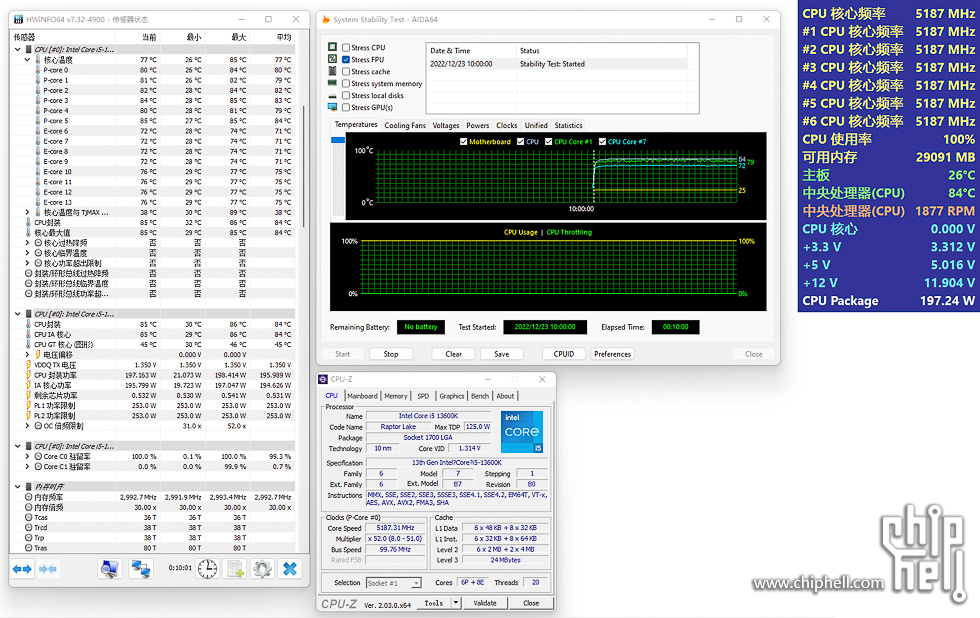This screenshot has width=980, height=618.
Task: Open the Tools dropdown arrow in CPU-Z
Action: [456, 603]
